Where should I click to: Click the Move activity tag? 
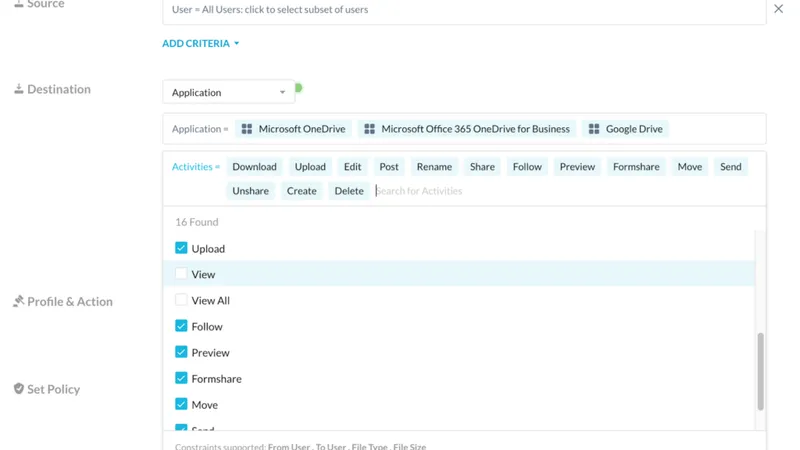(x=690, y=167)
